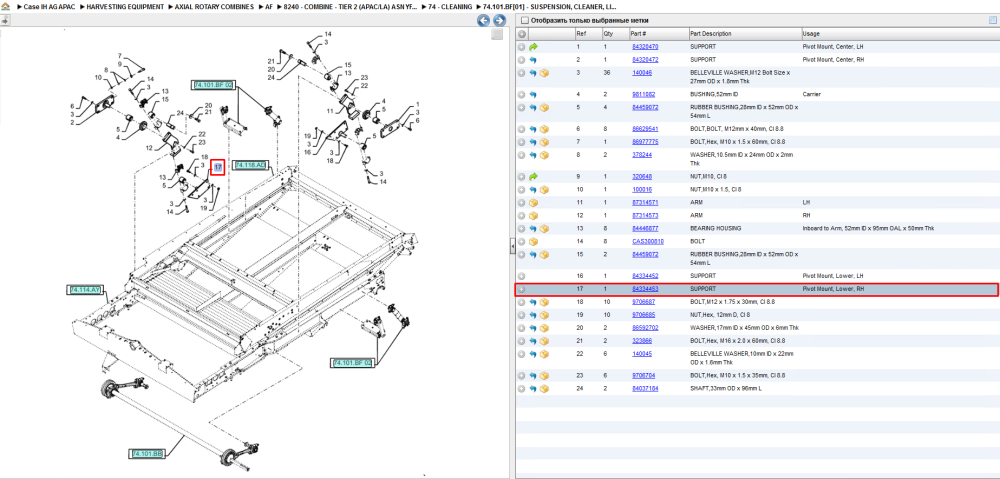Click blue arrow icon on ref 2 row

[533, 60]
